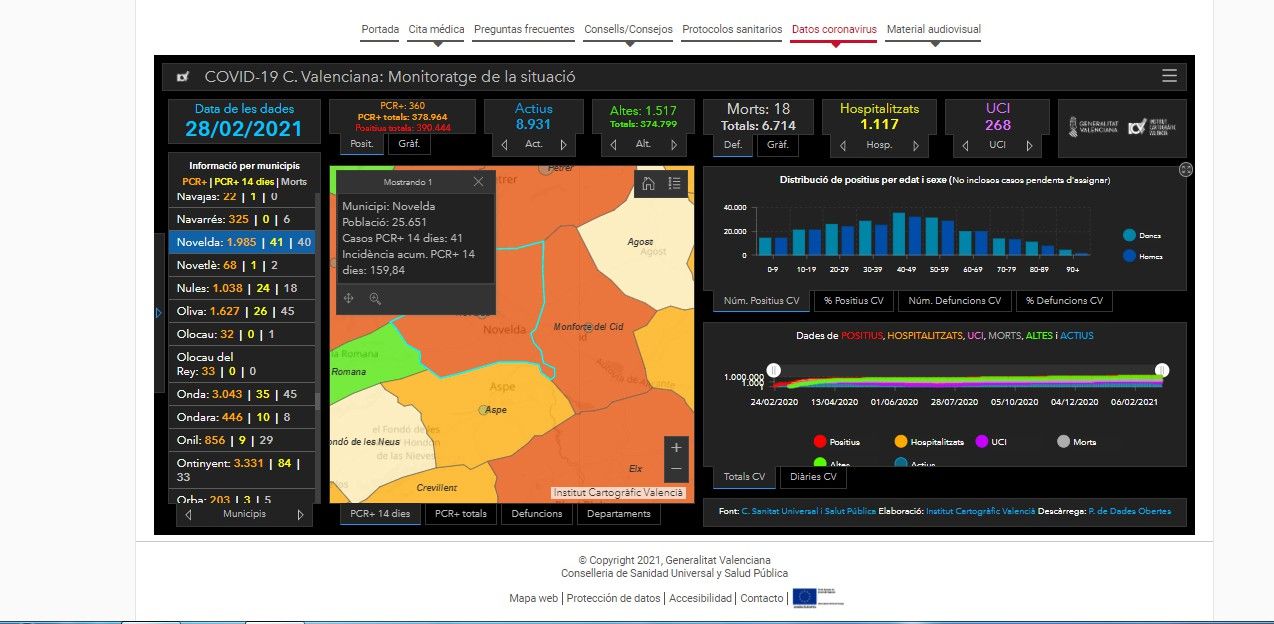Go to next Actius panel arrow
This screenshot has height=624, width=1274.
pyautogui.click(x=563, y=145)
